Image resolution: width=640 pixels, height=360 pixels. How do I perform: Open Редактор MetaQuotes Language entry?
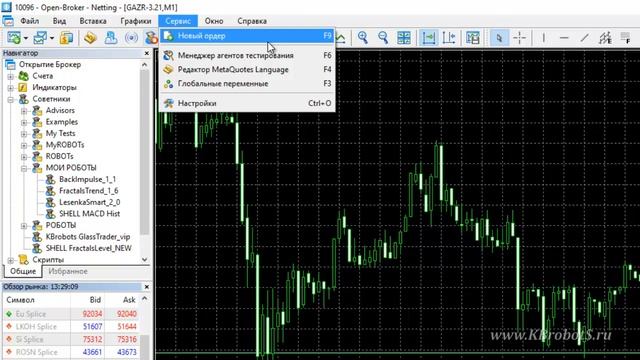click(247, 70)
